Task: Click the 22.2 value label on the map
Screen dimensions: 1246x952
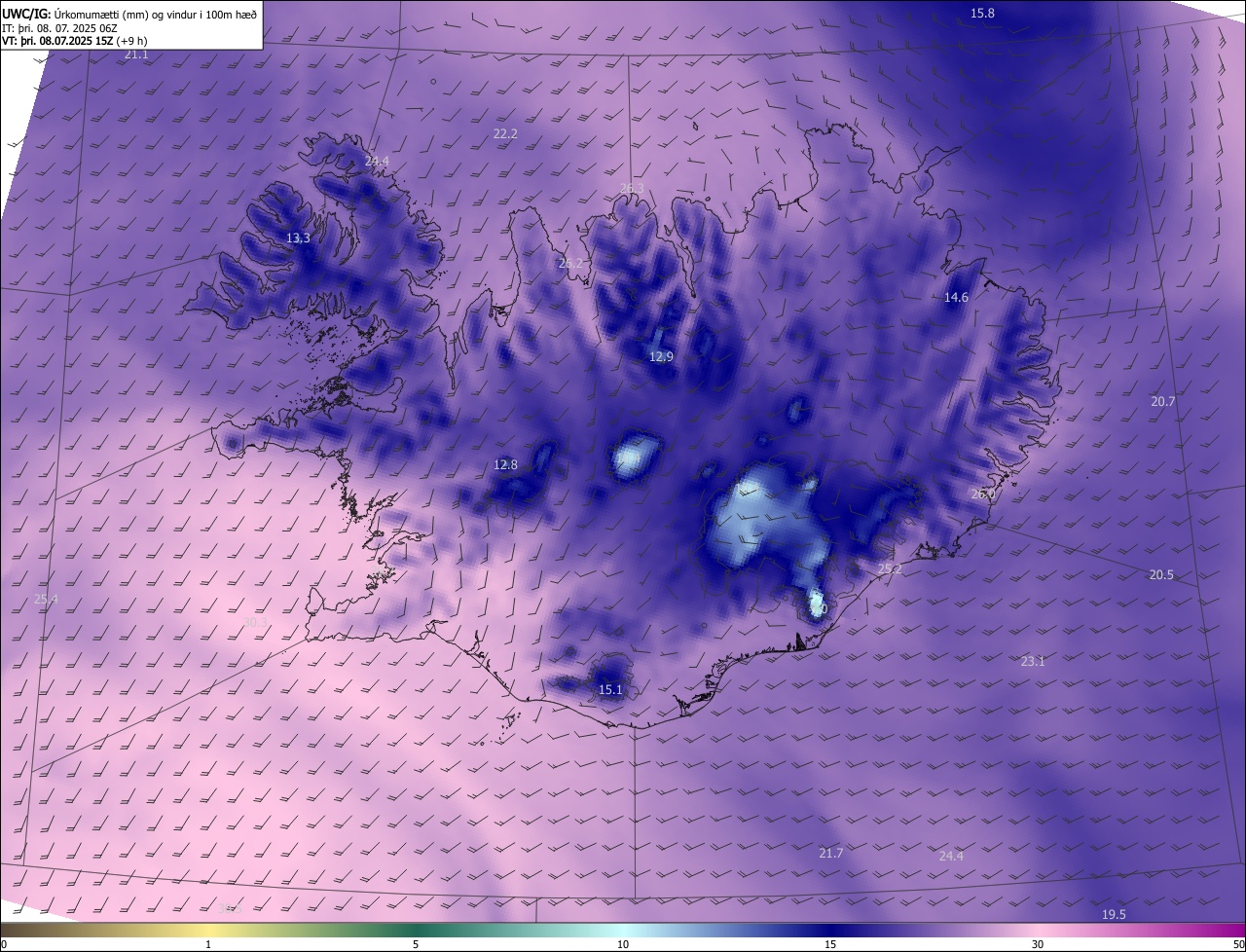Action: click(x=505, y=133)
